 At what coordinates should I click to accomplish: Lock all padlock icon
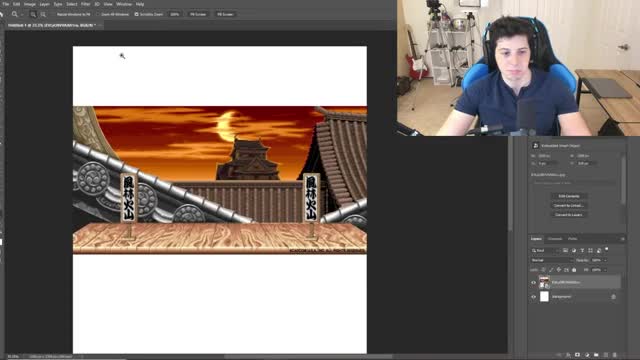(x=574, y=270)
